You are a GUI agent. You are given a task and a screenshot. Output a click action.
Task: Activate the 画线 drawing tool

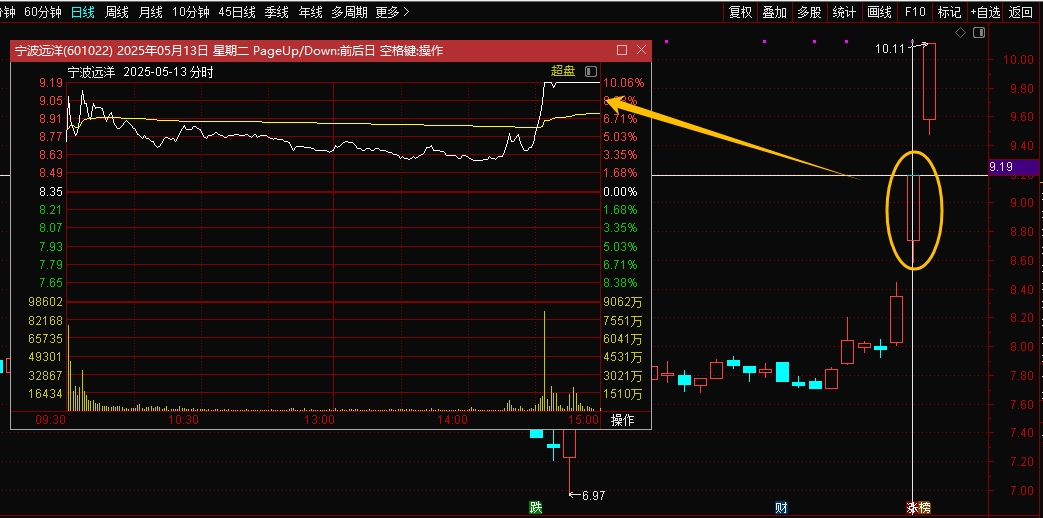point(879,11)
